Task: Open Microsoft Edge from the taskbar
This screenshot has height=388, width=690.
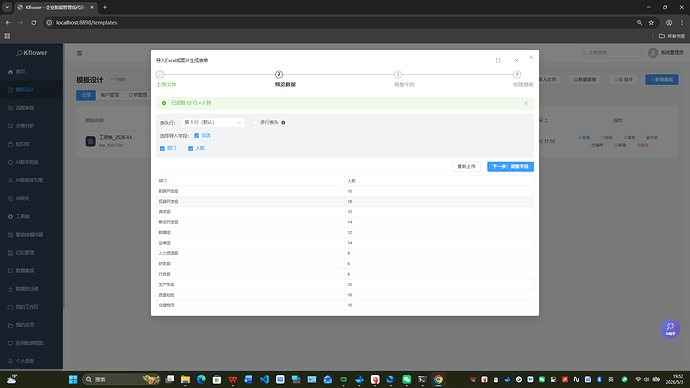Action: (x=201, y=379)
